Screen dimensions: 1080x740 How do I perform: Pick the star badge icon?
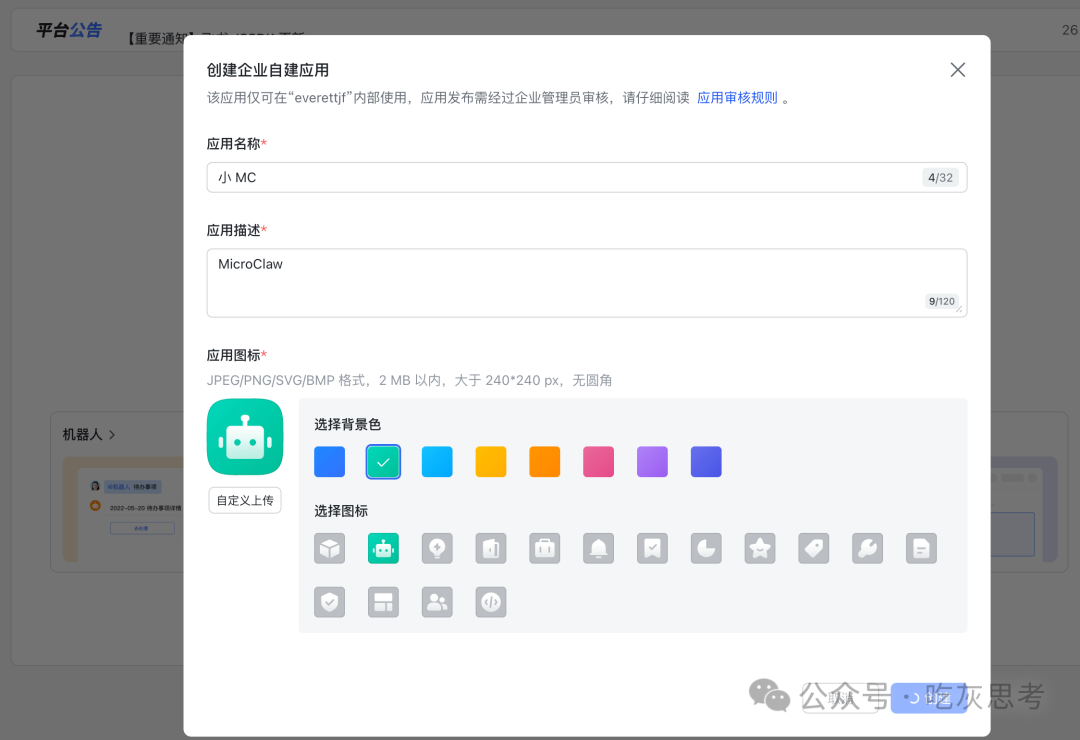coord(760,548)
